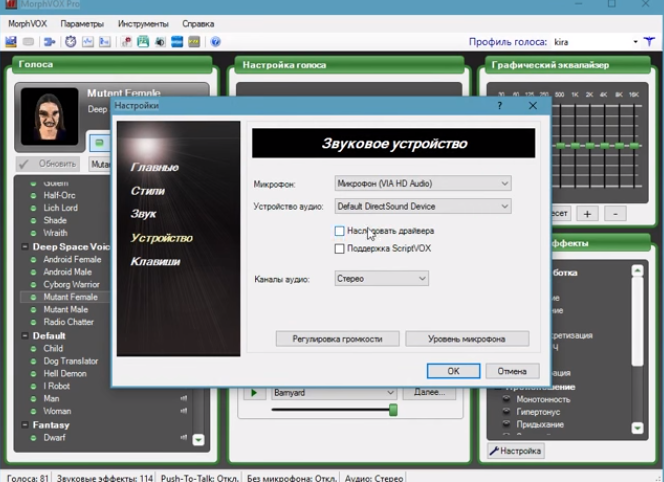
Task: Click the grey icon with yellow text
Action: pyautogui.click(x=194, y=42)
